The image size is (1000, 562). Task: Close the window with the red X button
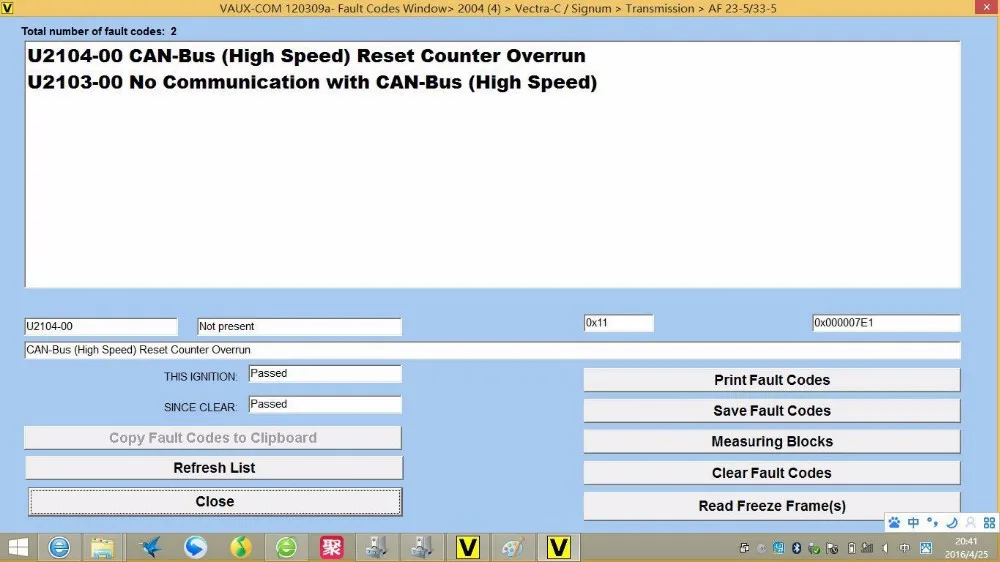point(987,7)
